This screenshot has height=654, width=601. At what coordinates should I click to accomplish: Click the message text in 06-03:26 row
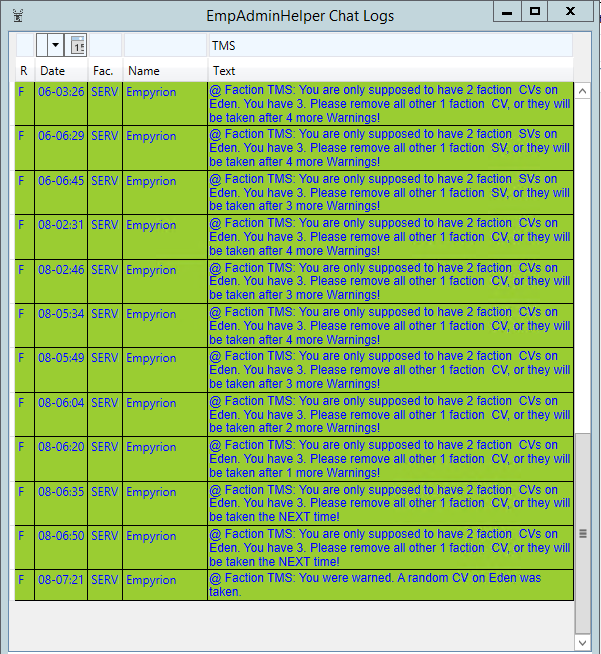click(x=390, y=103)
